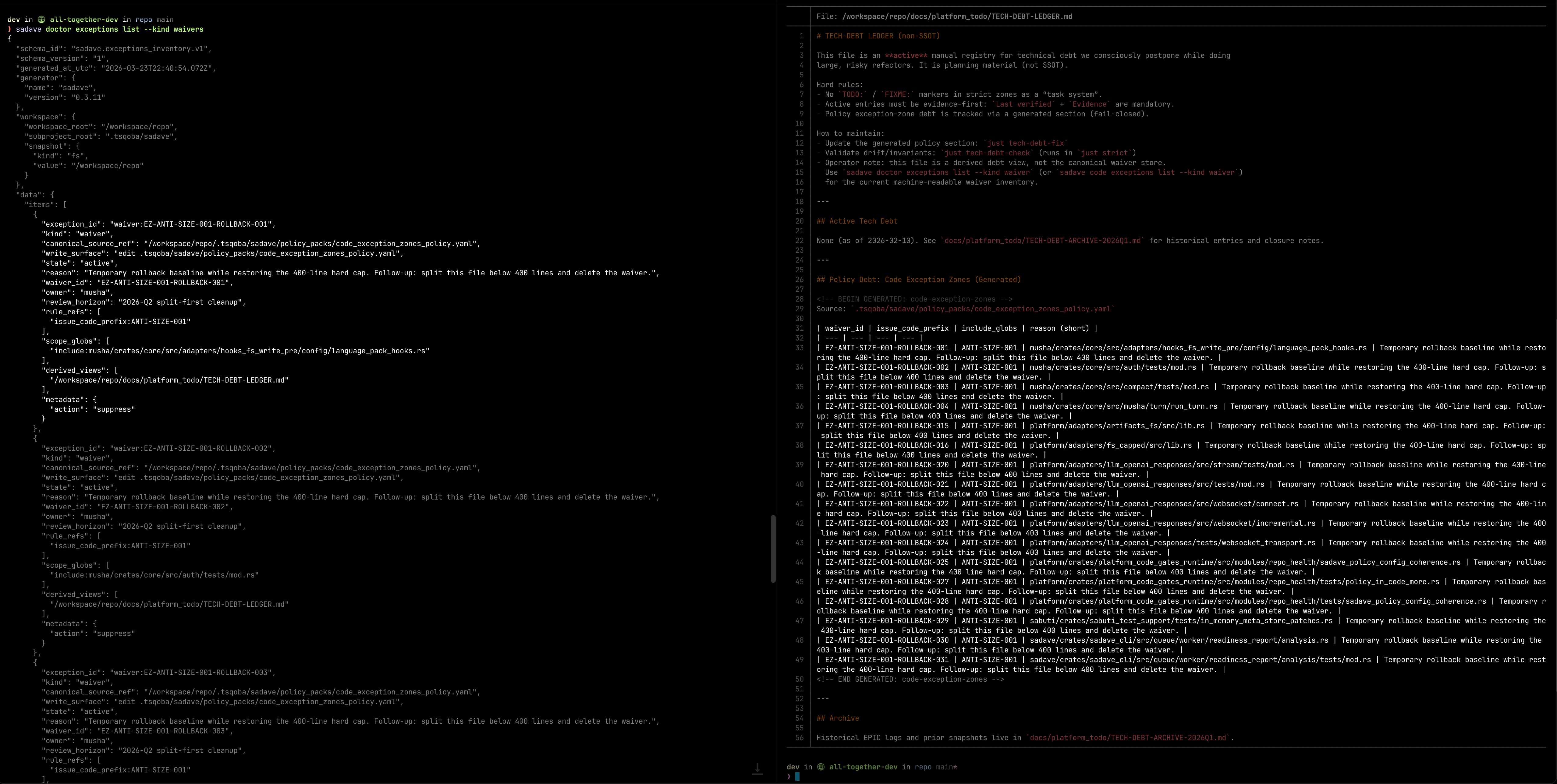Select the main branch indicator in the left prompt
This screenshot has width=1557, height=784.
coord(165,19)
